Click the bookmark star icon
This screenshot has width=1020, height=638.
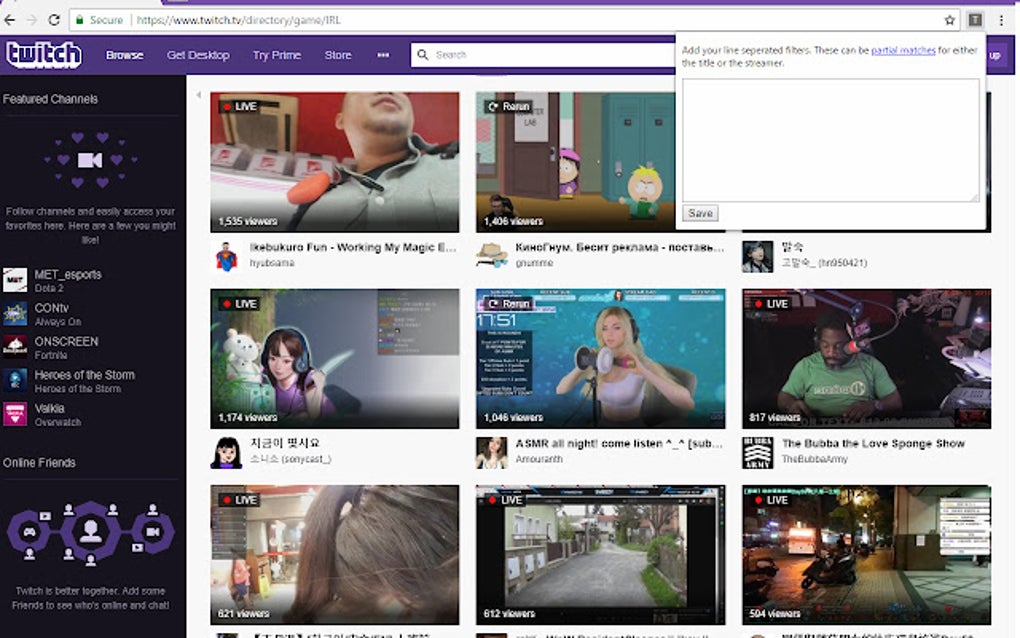point(949,18)
